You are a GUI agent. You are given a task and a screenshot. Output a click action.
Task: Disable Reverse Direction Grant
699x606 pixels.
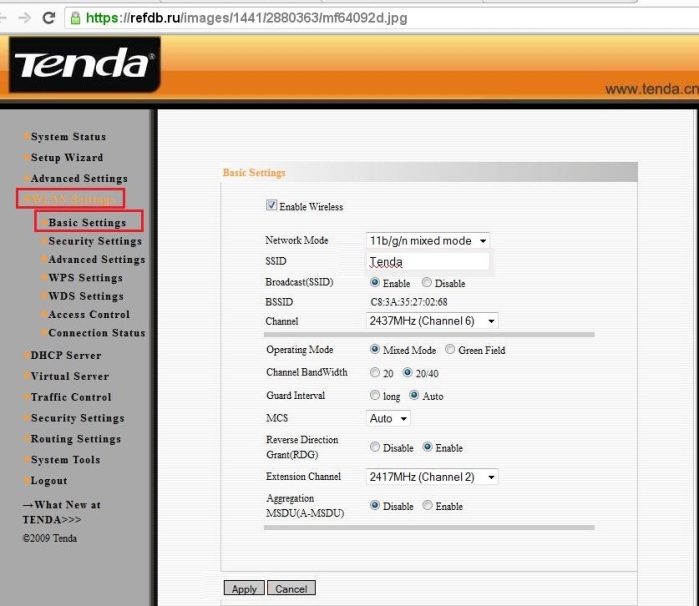click(x=374, y=447)
